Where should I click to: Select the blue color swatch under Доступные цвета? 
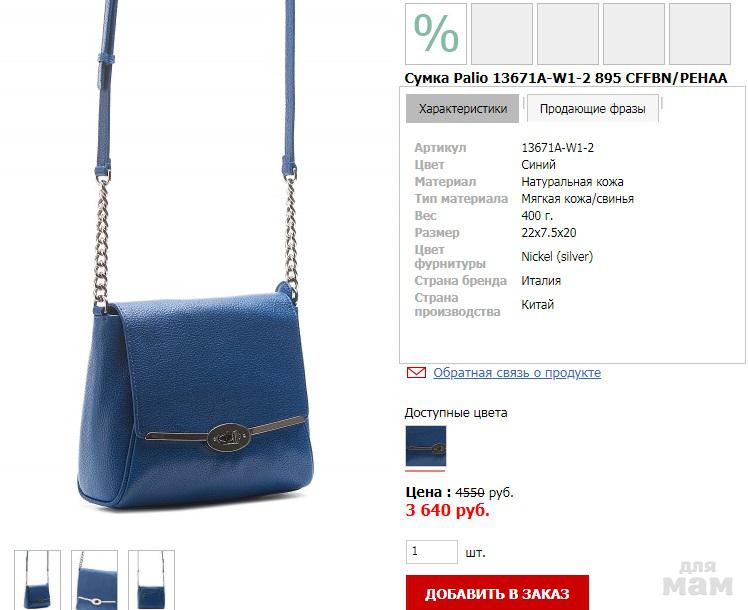[426, 446]
